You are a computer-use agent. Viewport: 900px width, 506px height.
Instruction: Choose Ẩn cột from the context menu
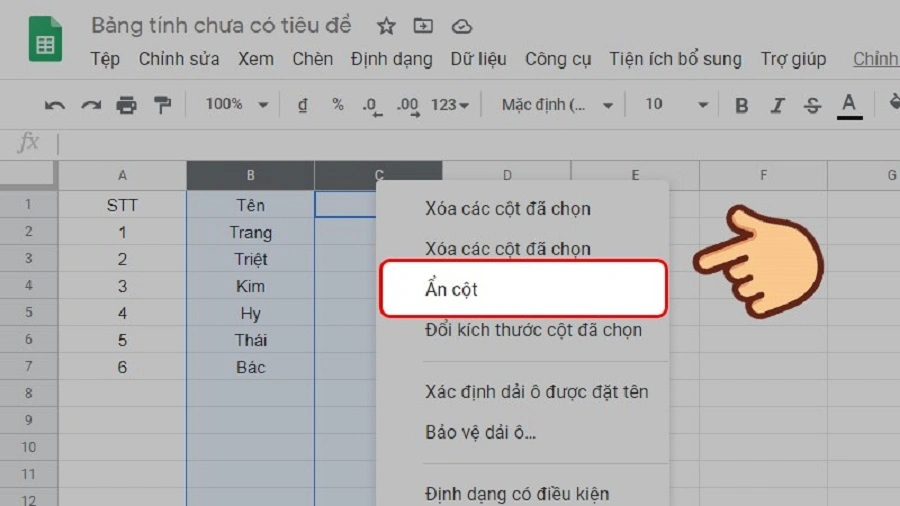pos(523,289)
